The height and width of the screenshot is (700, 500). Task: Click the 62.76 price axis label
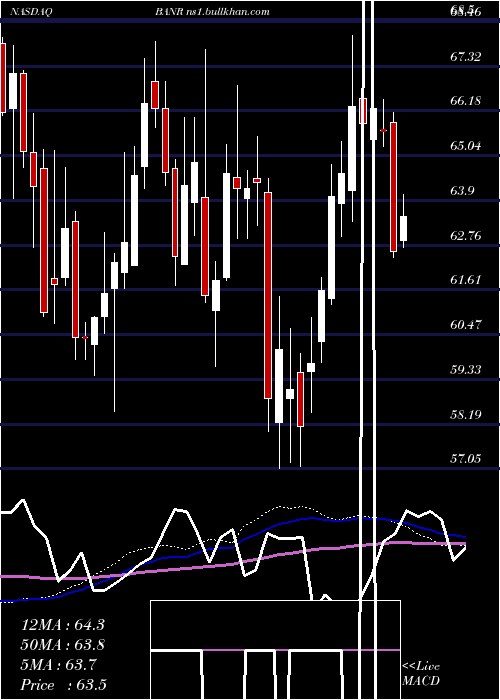tap(466, 236)
